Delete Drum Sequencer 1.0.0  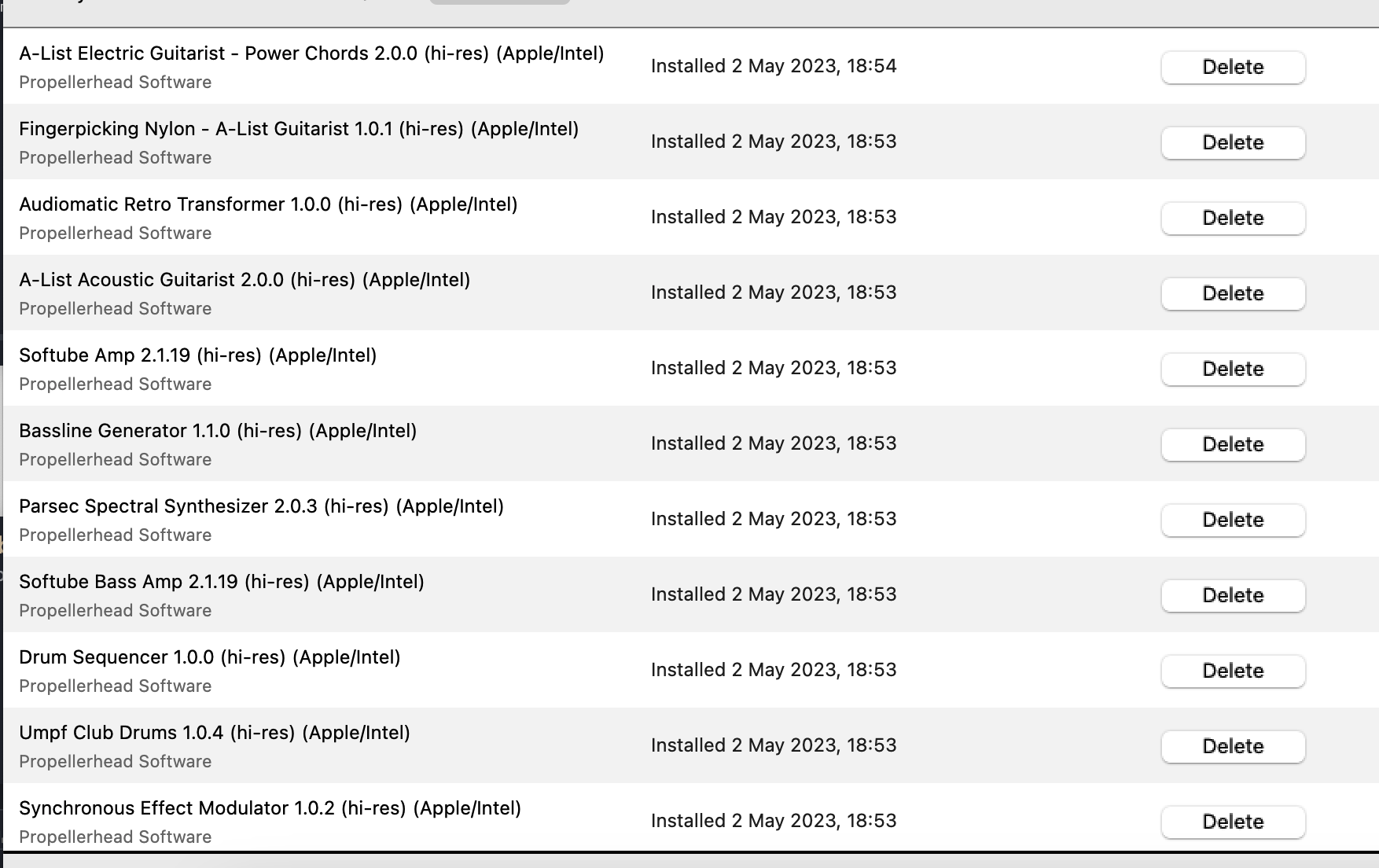pyautogui.click(x=1233, y=671)
